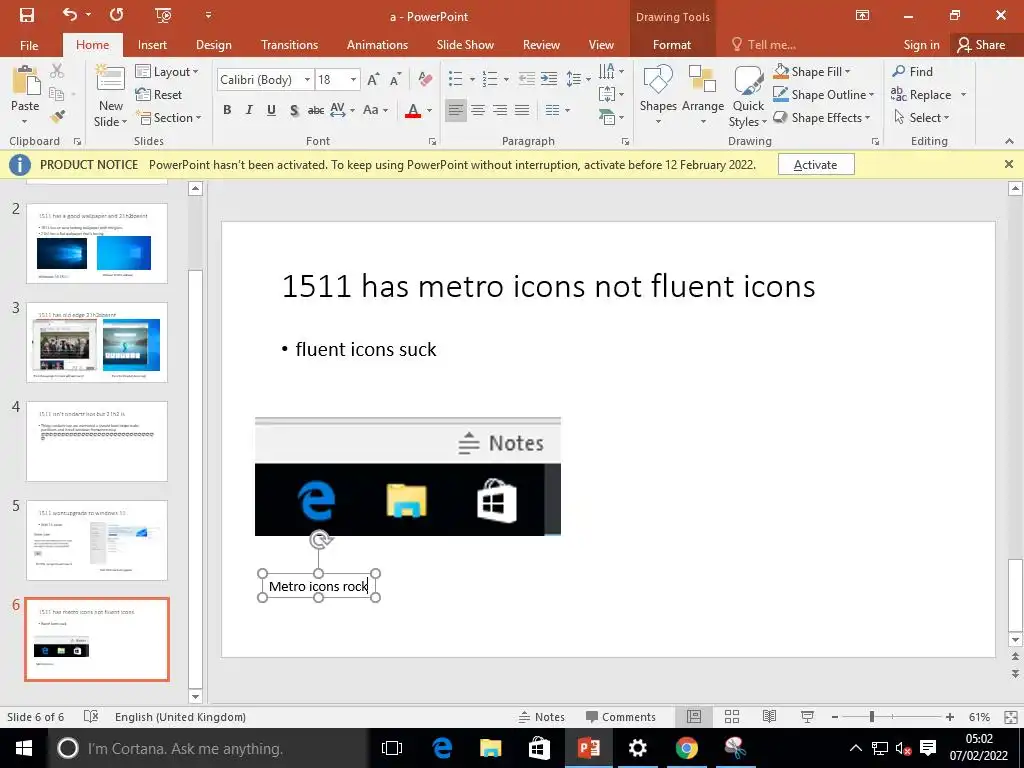Start slideshow from beginning in Quick Access toolbar

(x=163, y=15)
